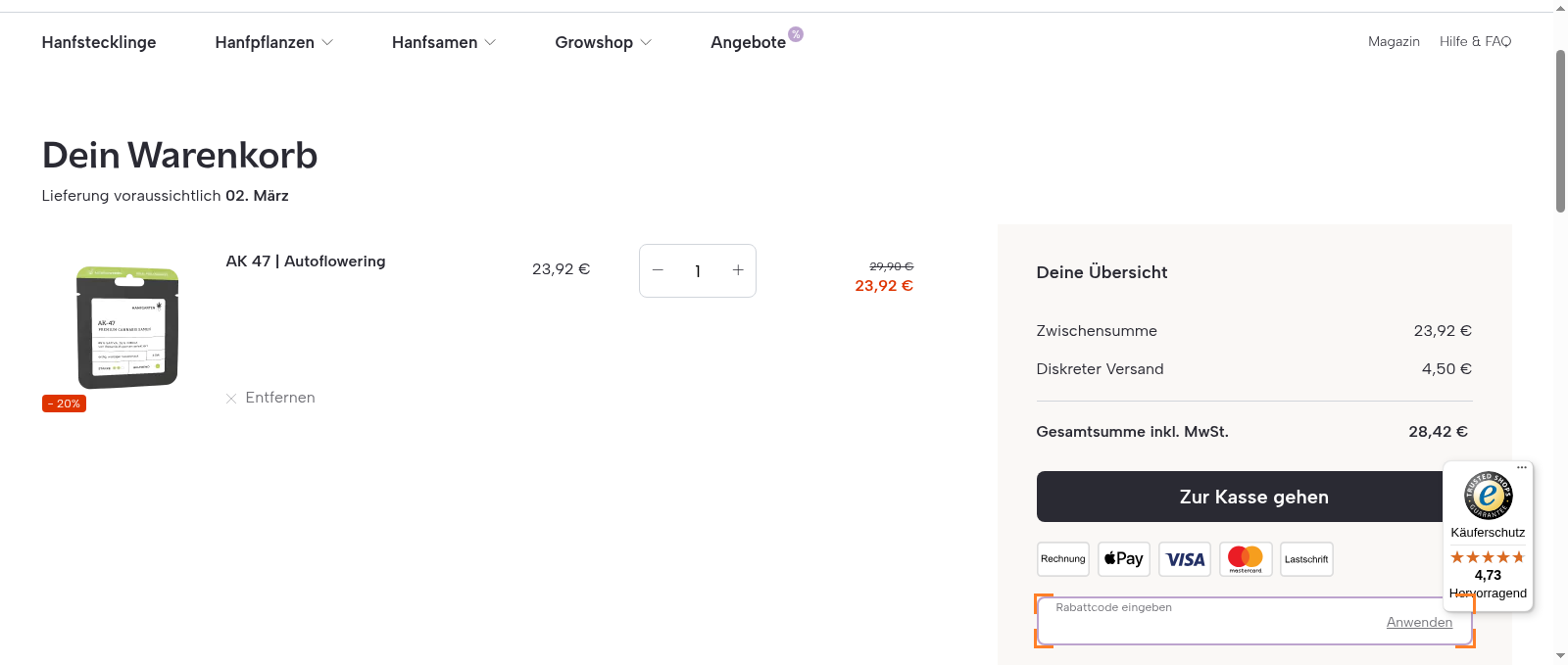Expand the Hanfpflanzen dropdown chevron
1568x665 pixels.
coord(327,42)
